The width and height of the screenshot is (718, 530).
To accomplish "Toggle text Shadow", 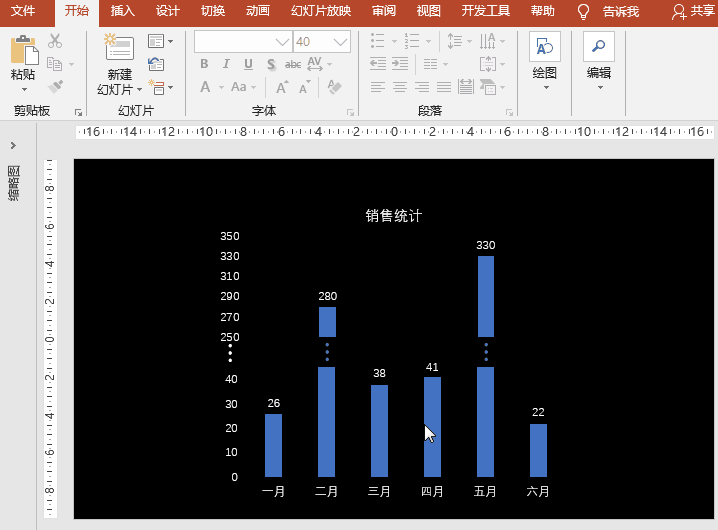I will [x=271, y=65].
